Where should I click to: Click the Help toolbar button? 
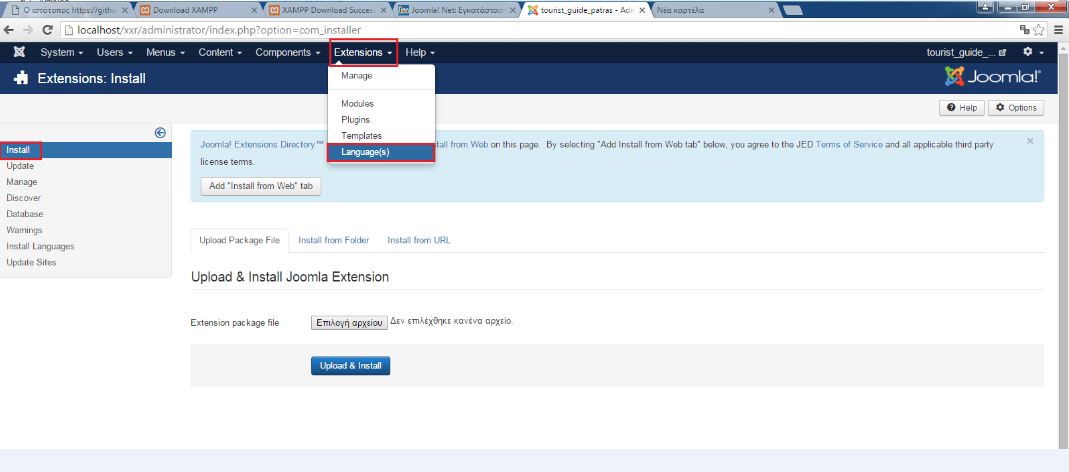pyautogui.click(x=961, y=108)
